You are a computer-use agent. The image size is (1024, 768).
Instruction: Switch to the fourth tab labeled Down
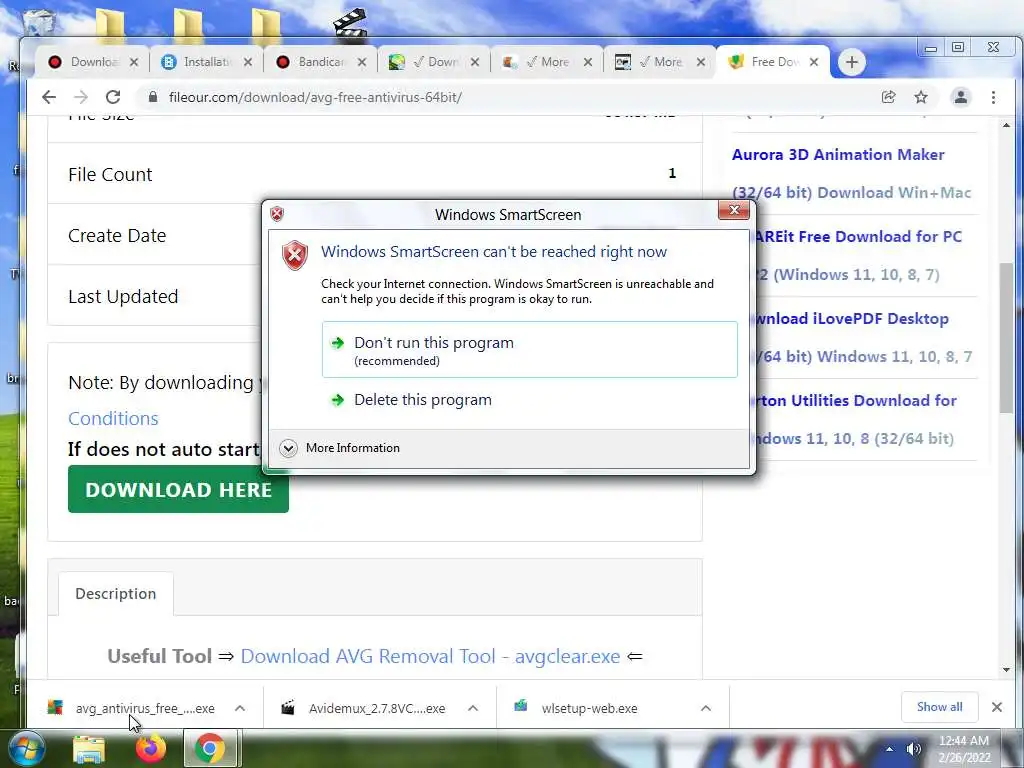coord(434,62)
